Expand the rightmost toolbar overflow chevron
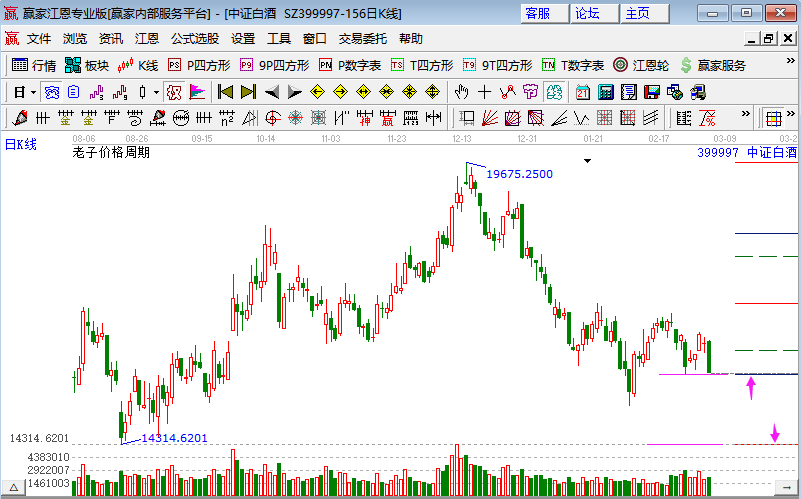 point(791,113)
